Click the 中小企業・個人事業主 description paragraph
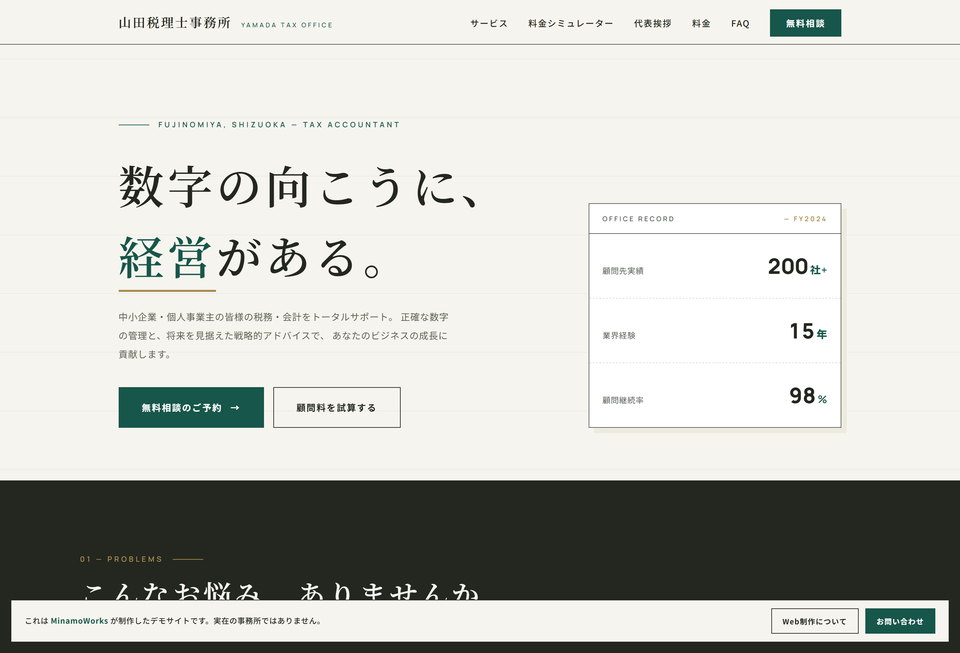Viewport: 960px width, 653px height. [283, 335]
